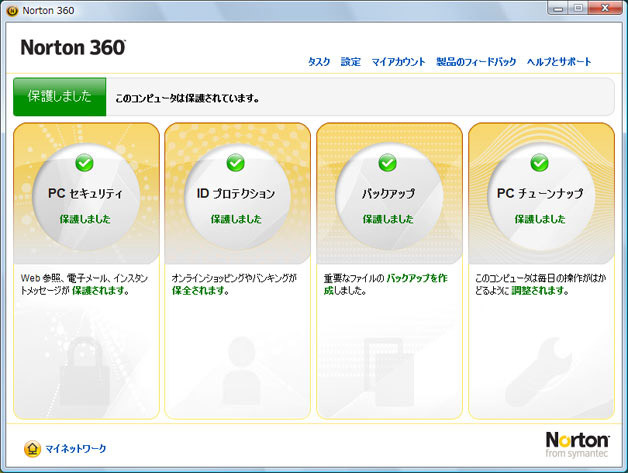
Task: Click the 保全されます link under ID プロテクション
Action: point(200,290)
